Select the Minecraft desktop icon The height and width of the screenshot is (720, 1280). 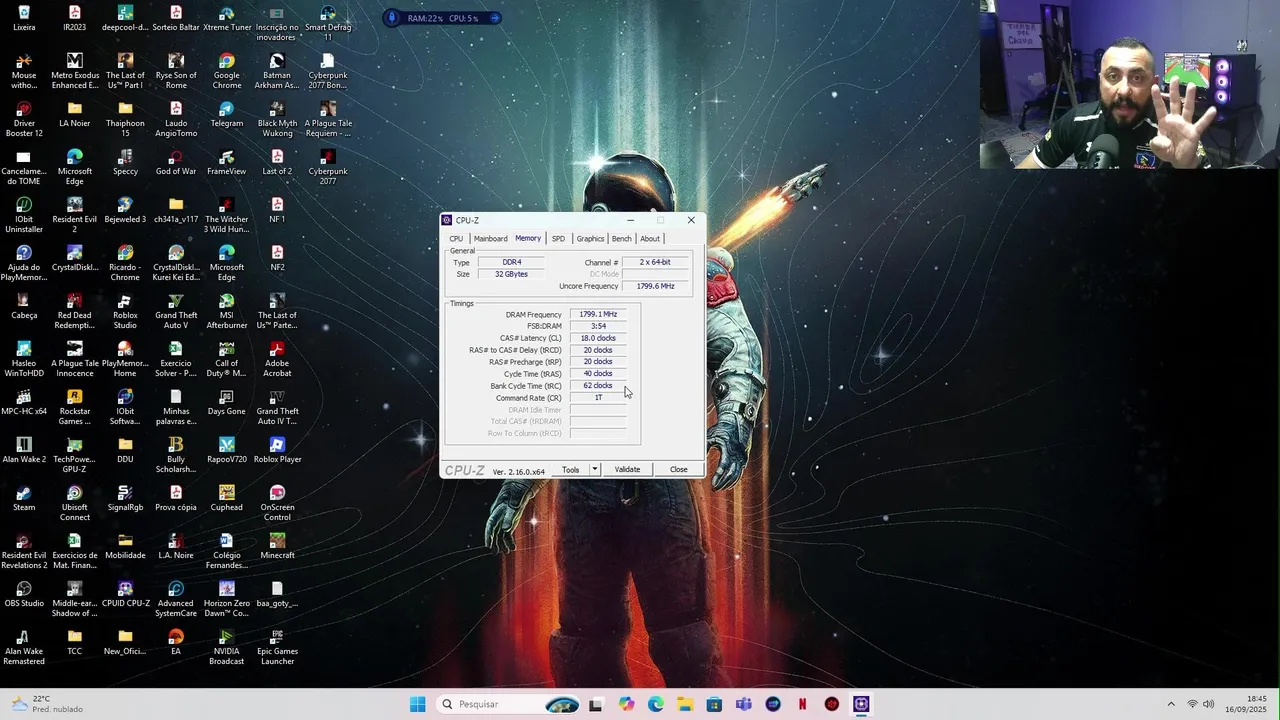[277, 547]
